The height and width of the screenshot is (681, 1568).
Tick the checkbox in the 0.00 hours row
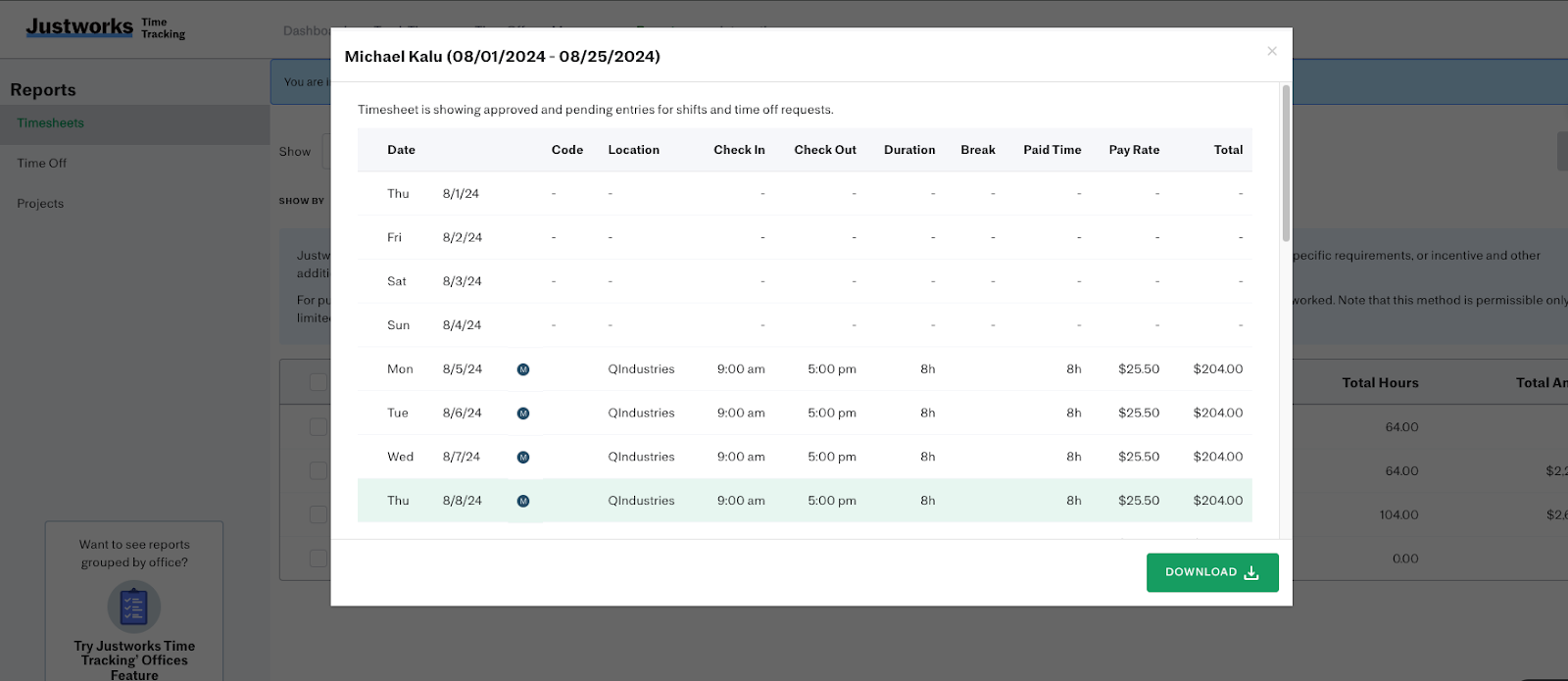pyautogui.click(x=318, y=559)
